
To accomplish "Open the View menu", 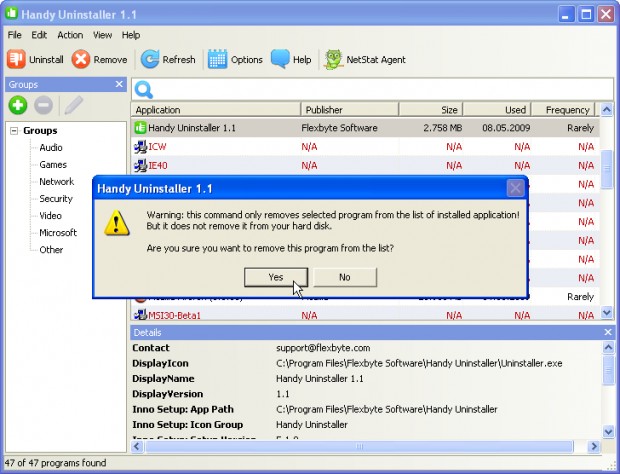I will tap(102, 35).
